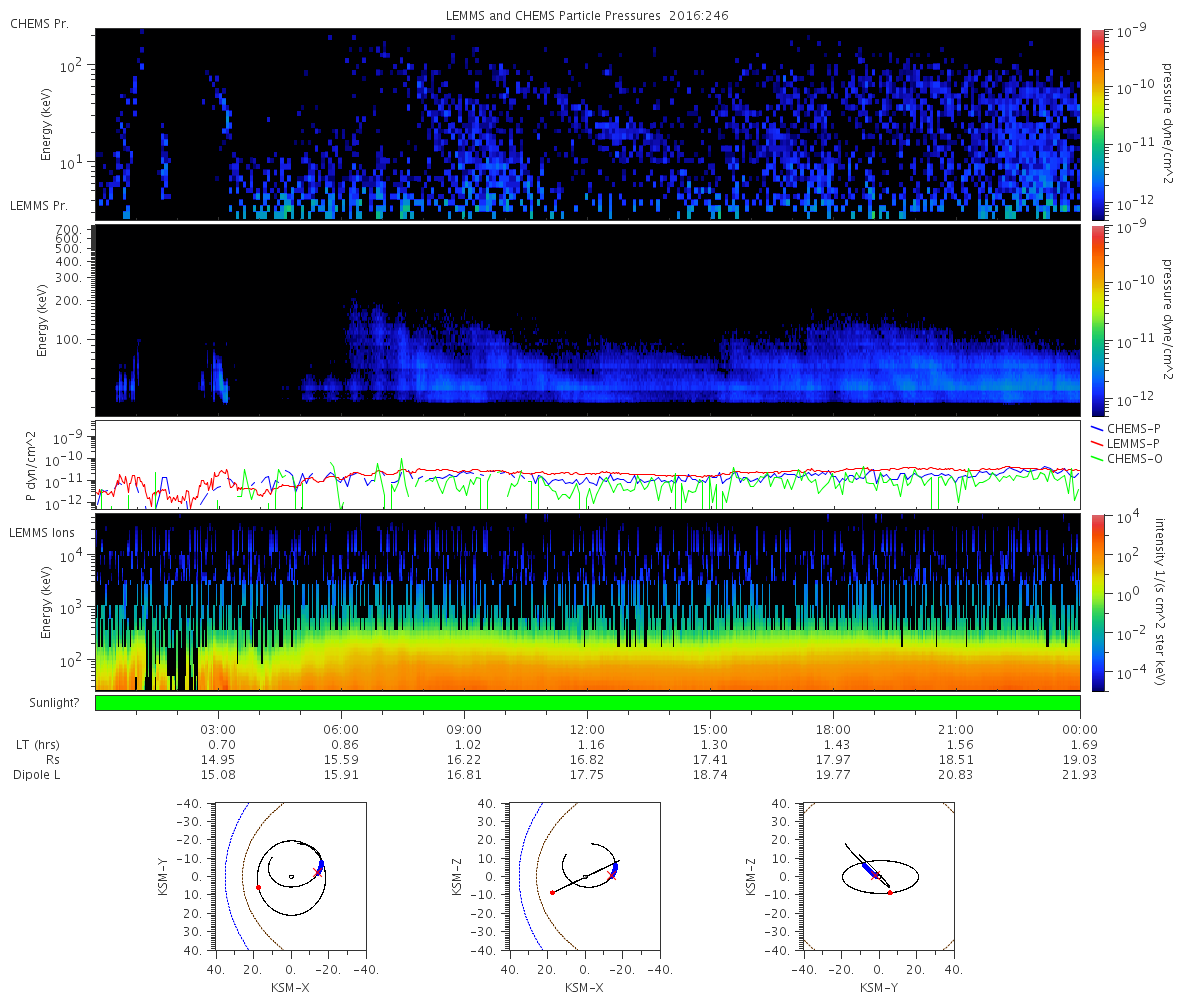Screen dimensions: 1200x1000
Task: Click the 18:00 time tick label
Action: coord(833,729)
